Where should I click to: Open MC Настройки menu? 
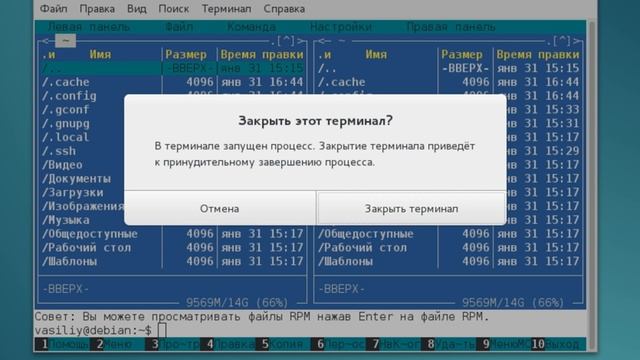(x=341, y=27)
